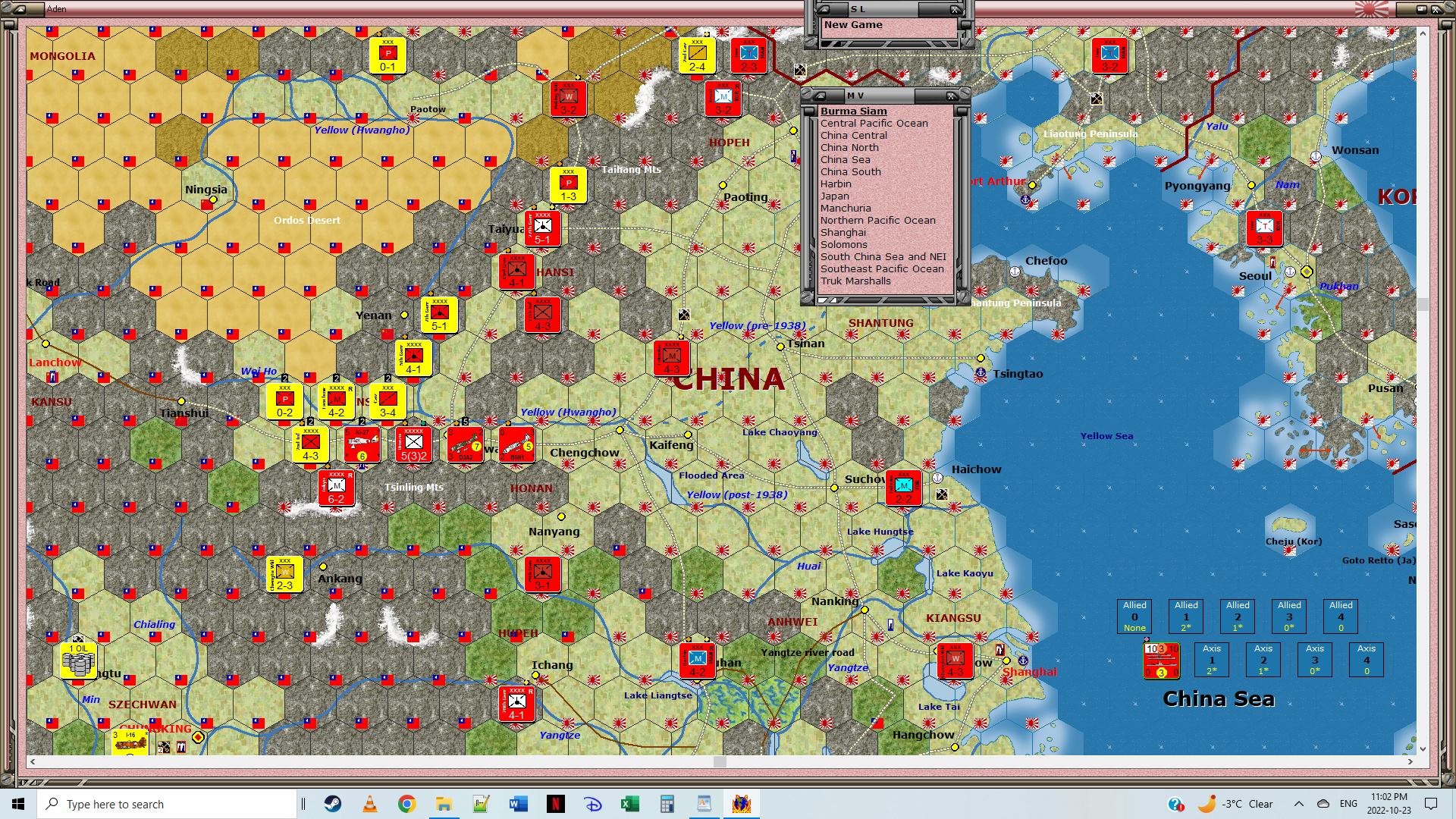The height and width of the screenshot is (819, 1456).
Task: Click the blue marine unit at Suchow
Action: coord(903,488)
